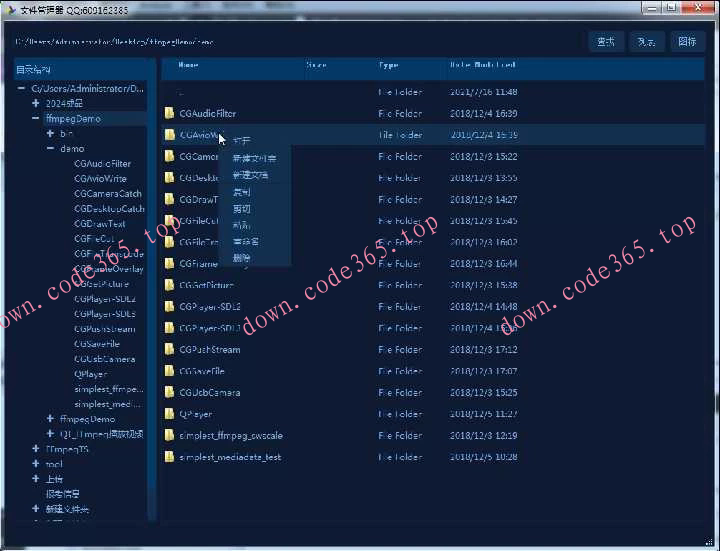Choose 删除 (Delete) in the context menu

[242, 258]
